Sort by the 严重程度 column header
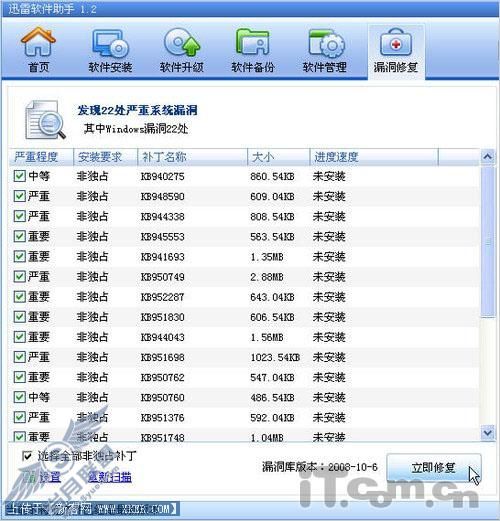Viewport: 500px width, 521px height. click(x=41, y=157)
